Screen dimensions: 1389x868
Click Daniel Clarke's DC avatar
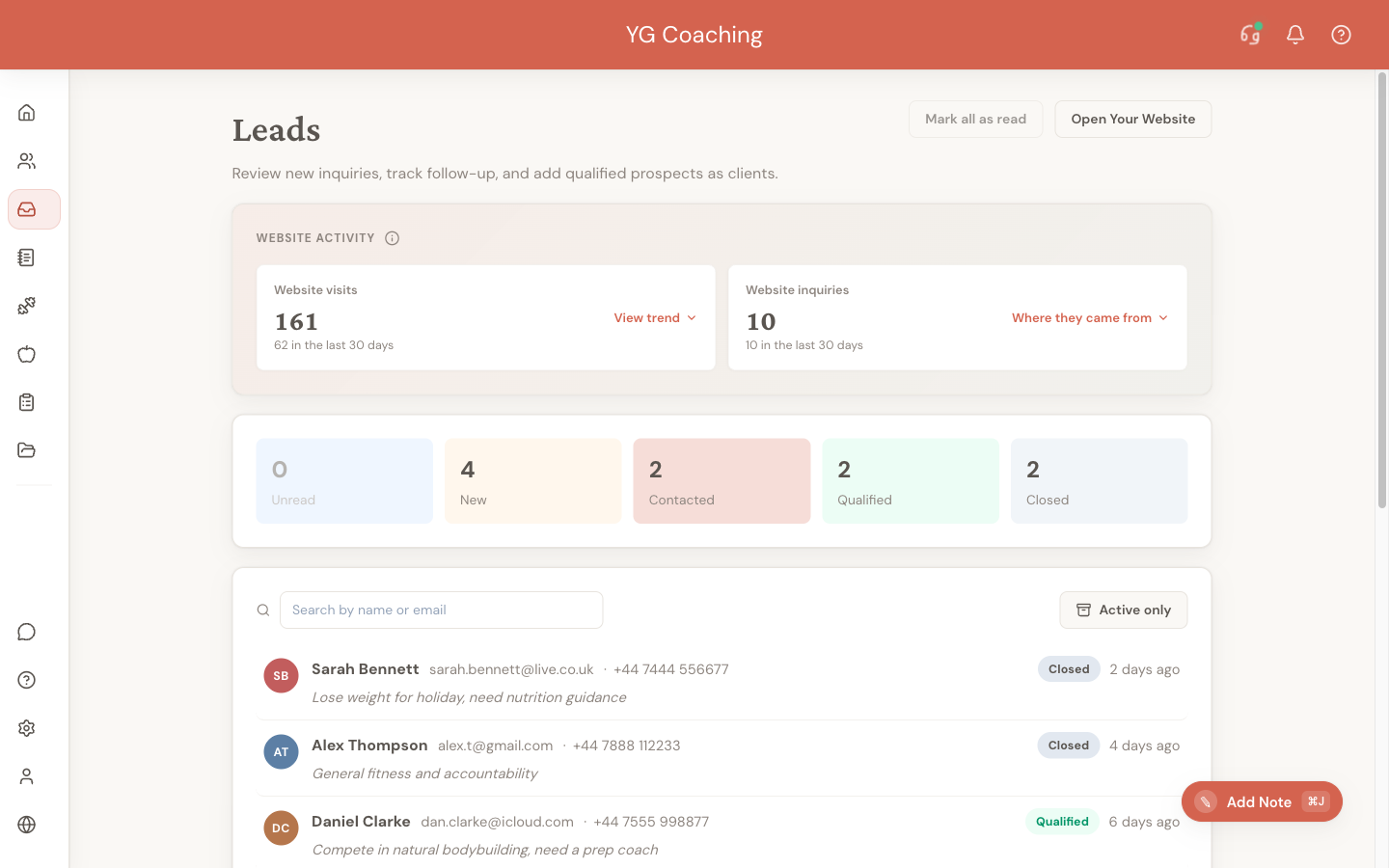point(281,827)
